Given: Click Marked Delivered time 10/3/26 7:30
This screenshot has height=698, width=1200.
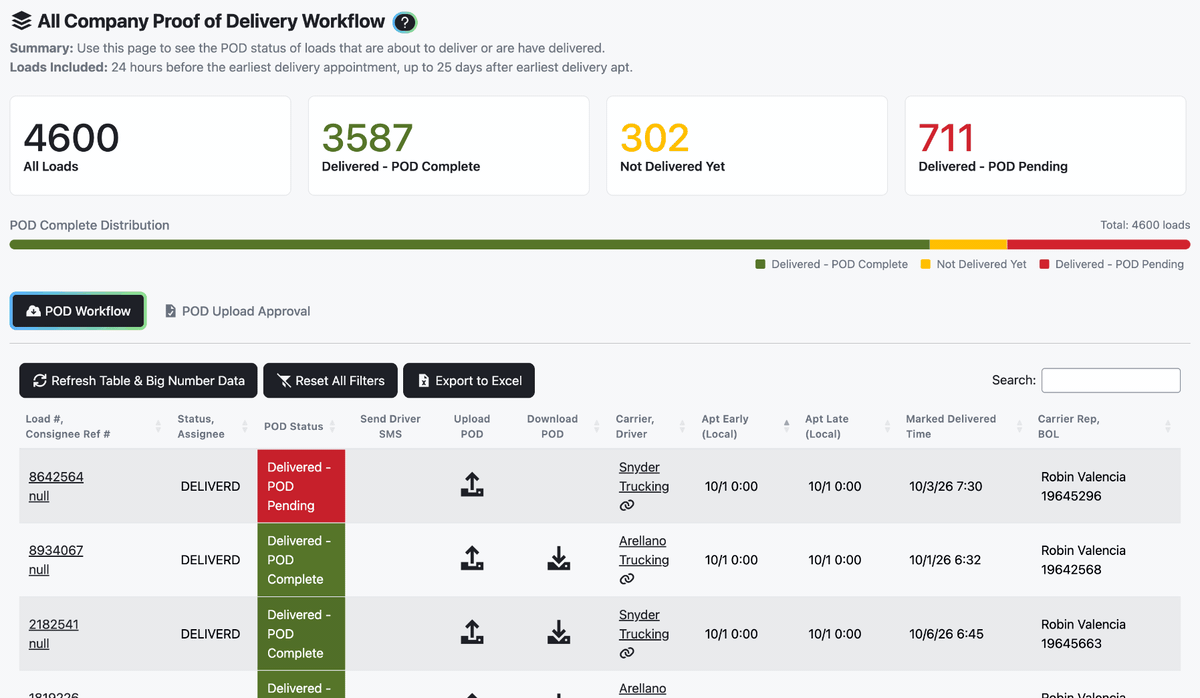Looking at the screenshot, I should tap(946, 486).
